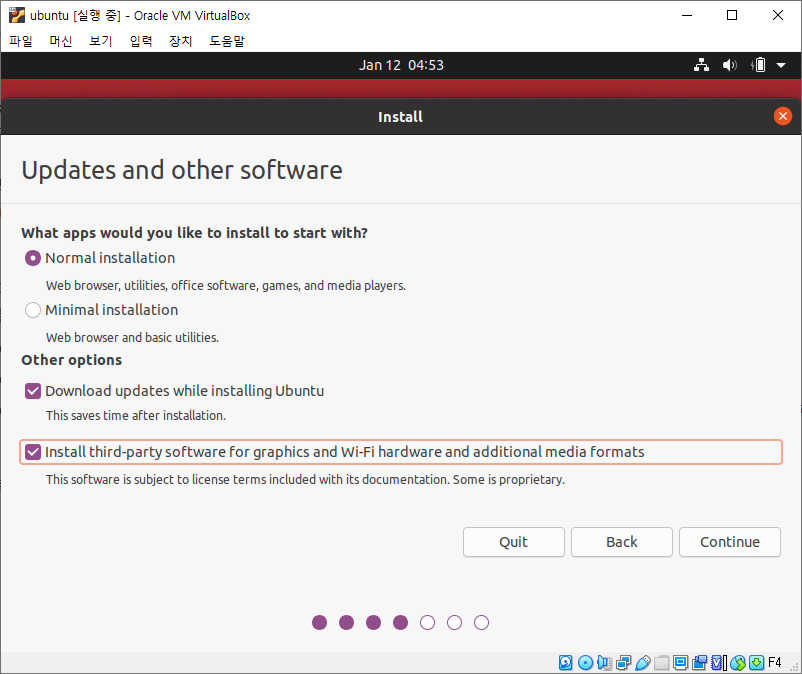This screenshot has width=802, height=674.
Task: Open the 장치 menu
Action: [x=181, y=41]
